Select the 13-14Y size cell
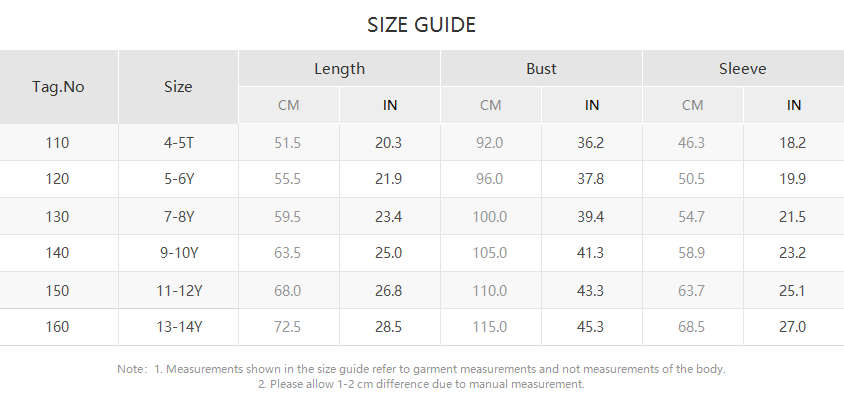The height and width of the screenshot is (403, 844). [178, 327]
